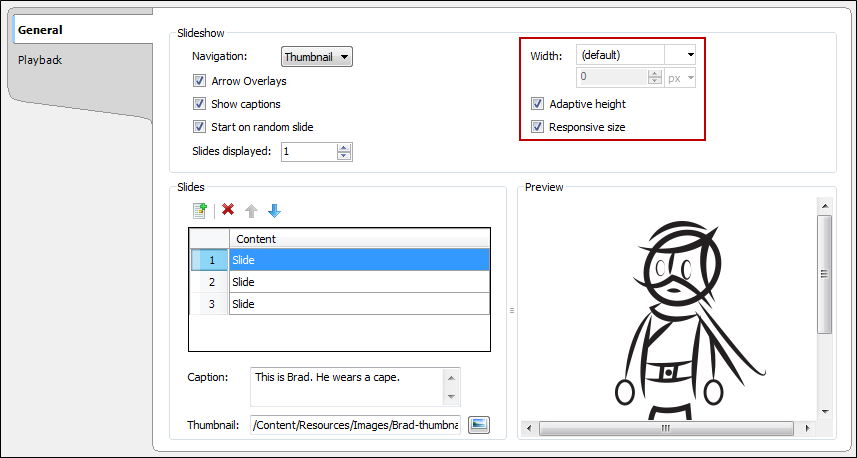857x458 pixels.
Task: Move slide down with blue arrow icon
Action: (274, 211)
